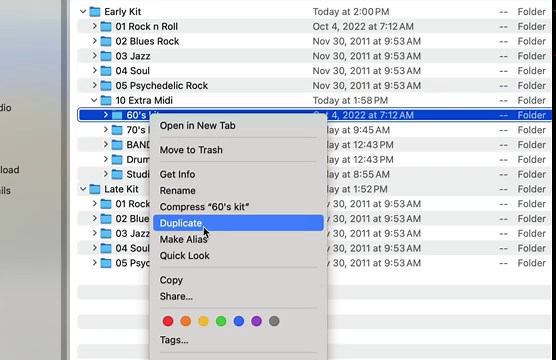This screenshot has height=360, width=556.
Task: Select the 05 Psychedelic Rock row name
Action: (x=162, y=86)
